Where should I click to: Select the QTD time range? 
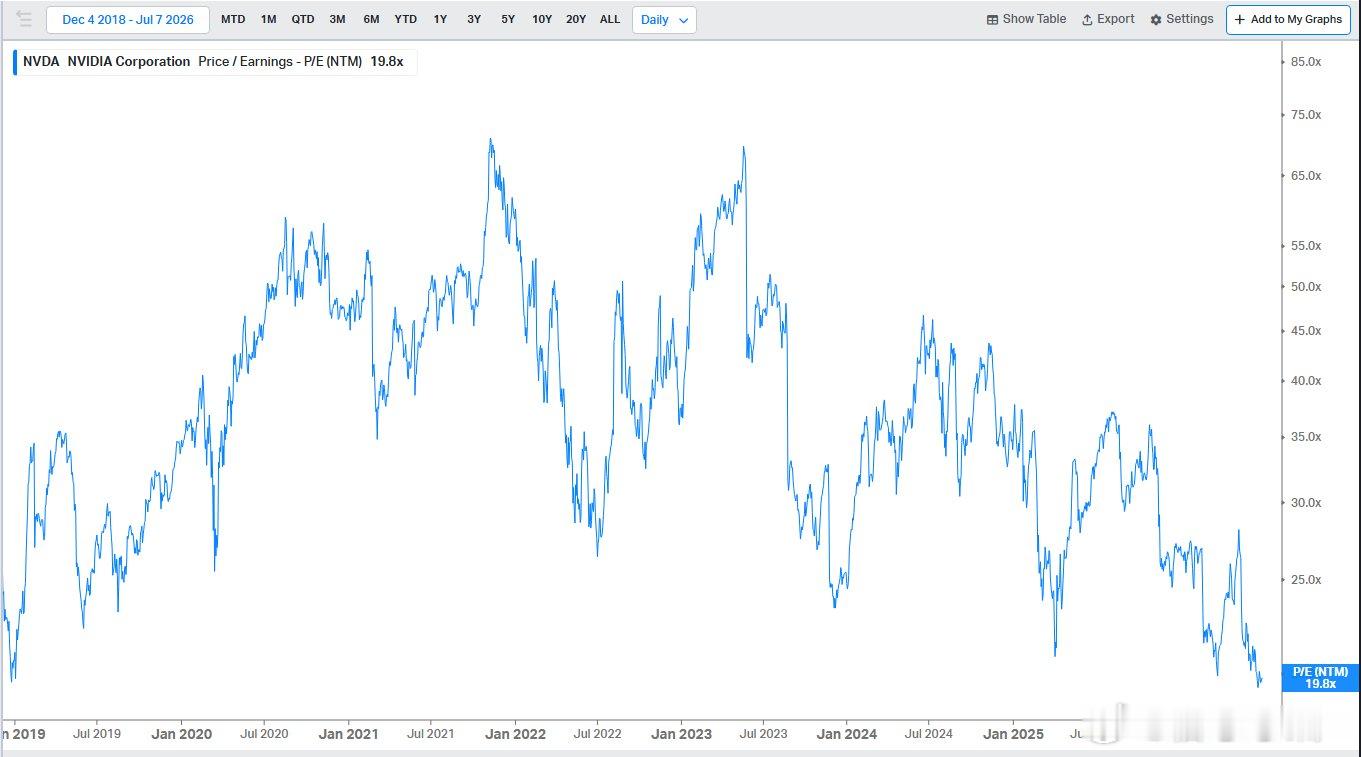pyautogui.click(x=303, y=20)
